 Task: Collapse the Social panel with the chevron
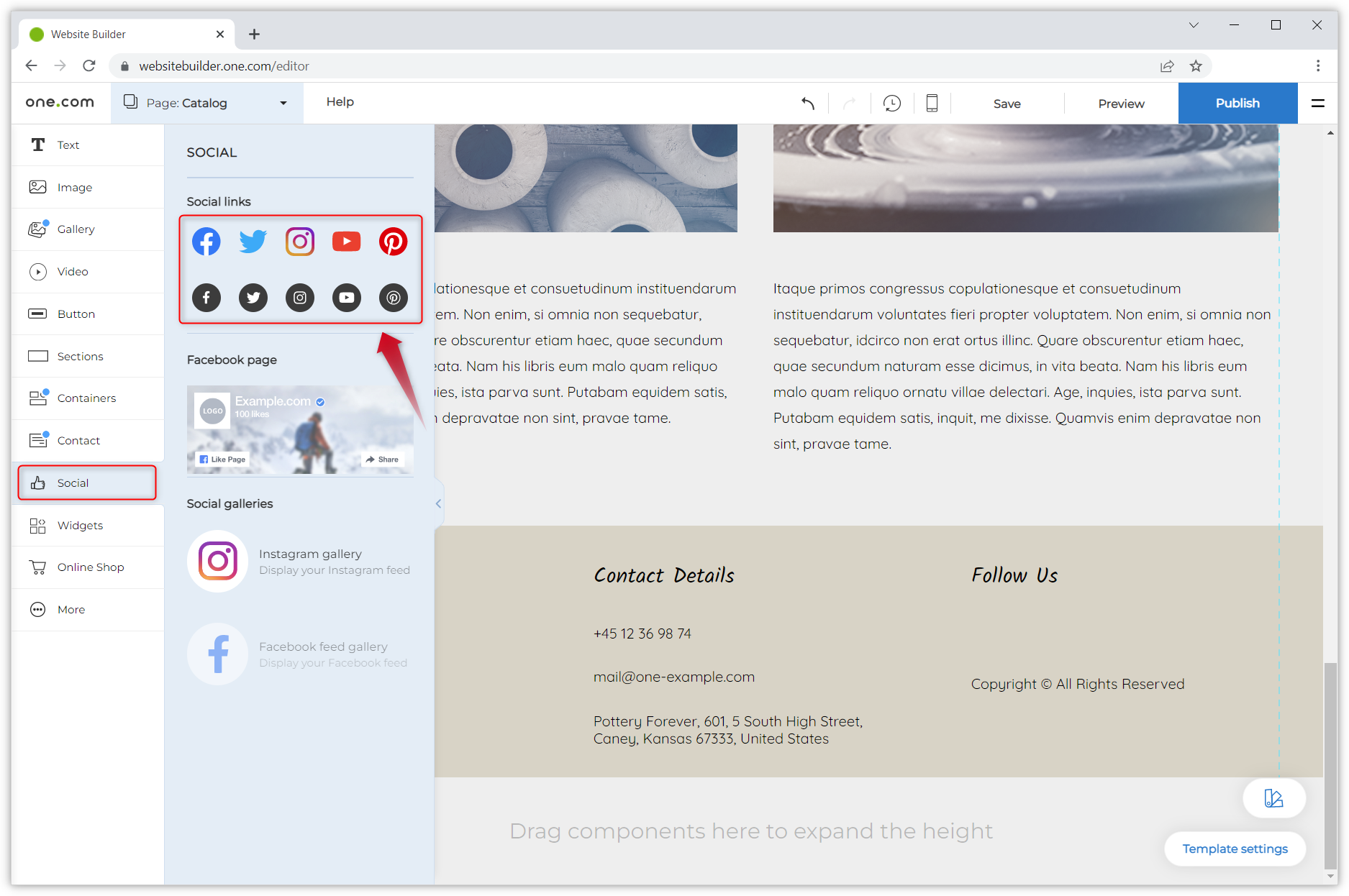pyautogui.click(x=437, y=503)
